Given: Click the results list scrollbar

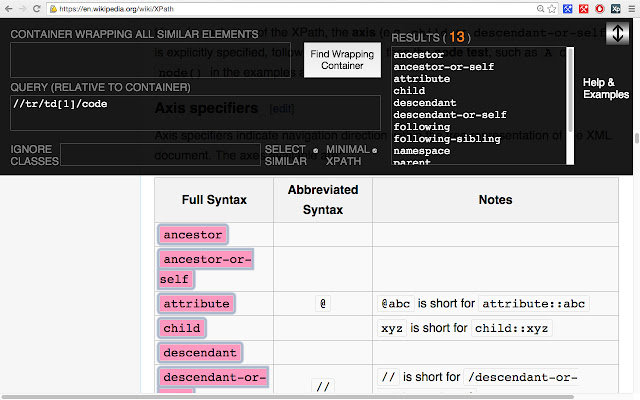Looking at the screenshot, I should [571, 100].
